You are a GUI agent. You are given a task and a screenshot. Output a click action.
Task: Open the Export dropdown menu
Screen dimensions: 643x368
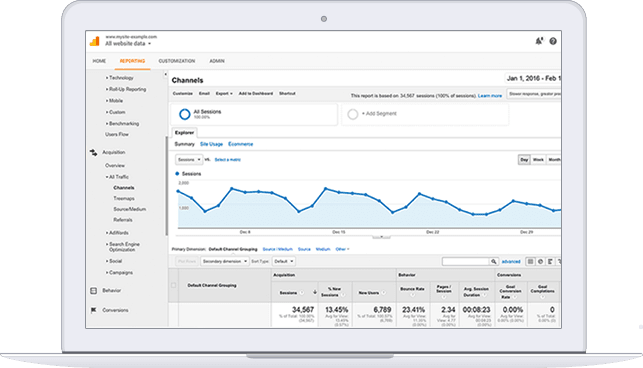point(224,94)
